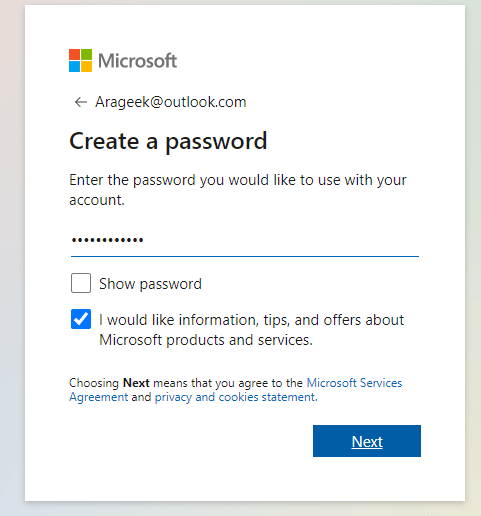The height and width of the screenshot is (516, 481).
Task: Click the 'Choosing' disclaimer text
Action: 94,383
